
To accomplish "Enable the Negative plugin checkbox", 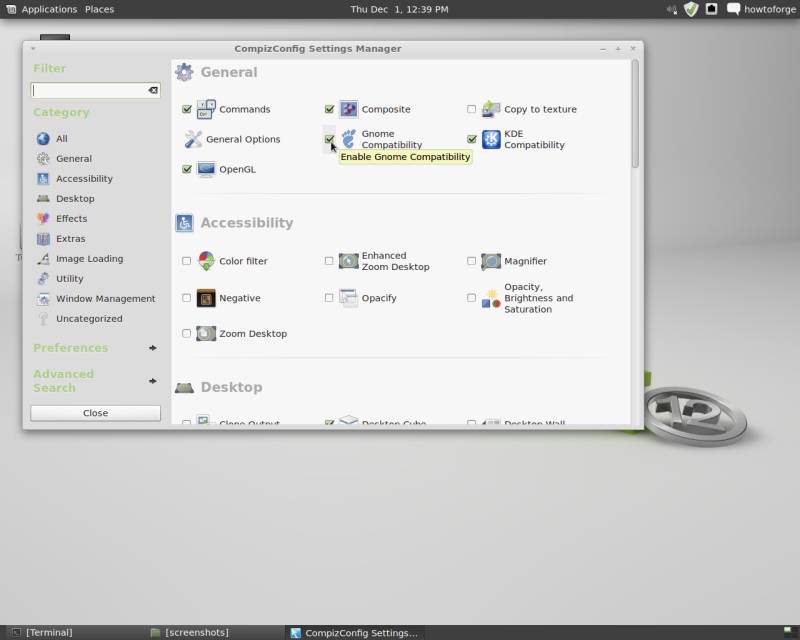I will [187, 298].
